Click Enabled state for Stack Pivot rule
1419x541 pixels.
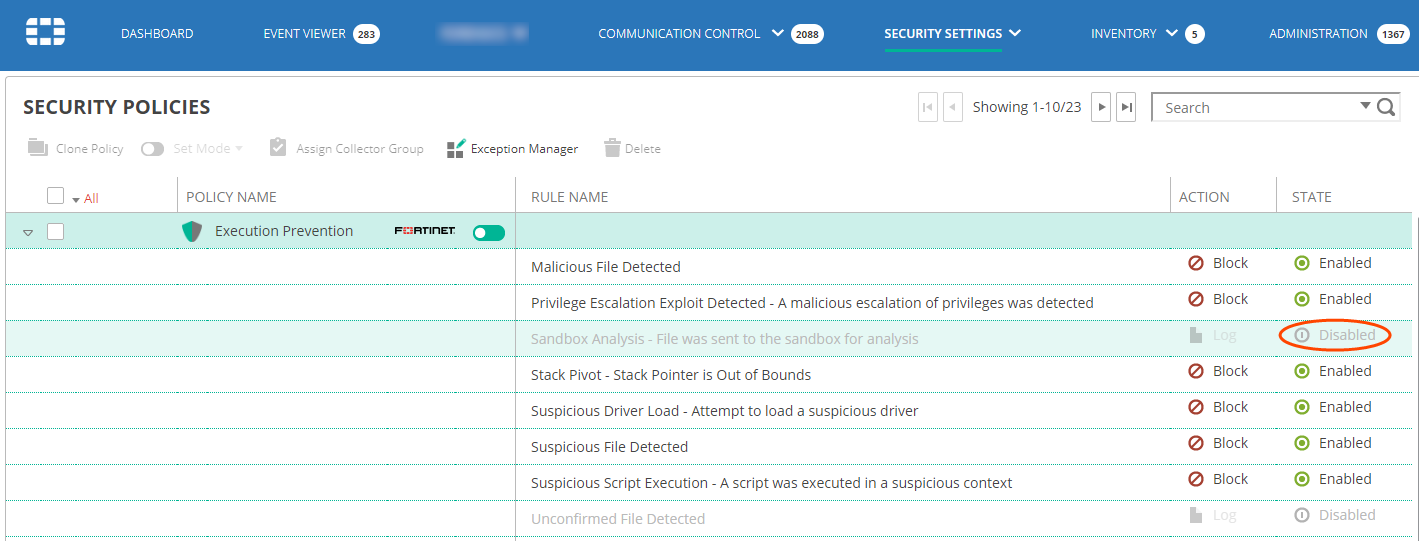tap(1334, 371)
